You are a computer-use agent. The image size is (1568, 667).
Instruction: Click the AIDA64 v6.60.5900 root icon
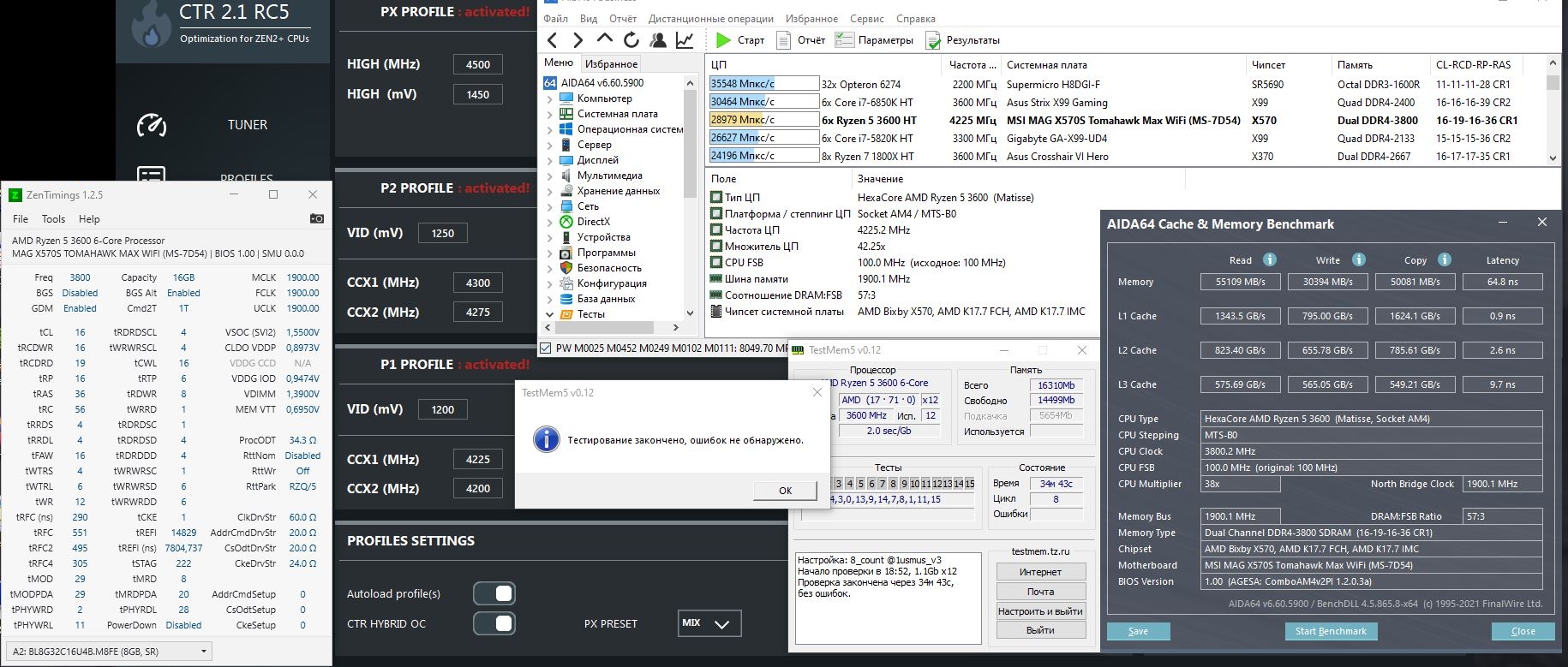coord(550,83)
